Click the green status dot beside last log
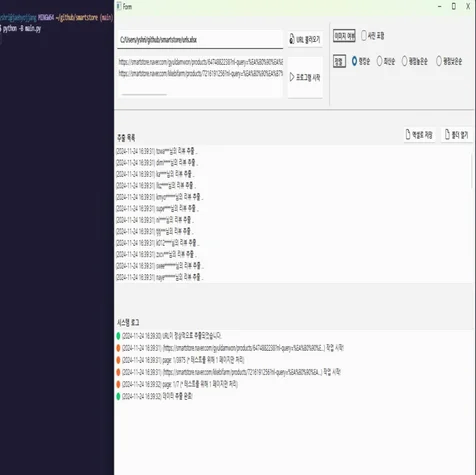Viewport: 476px width, 475px height. (118, 396)
